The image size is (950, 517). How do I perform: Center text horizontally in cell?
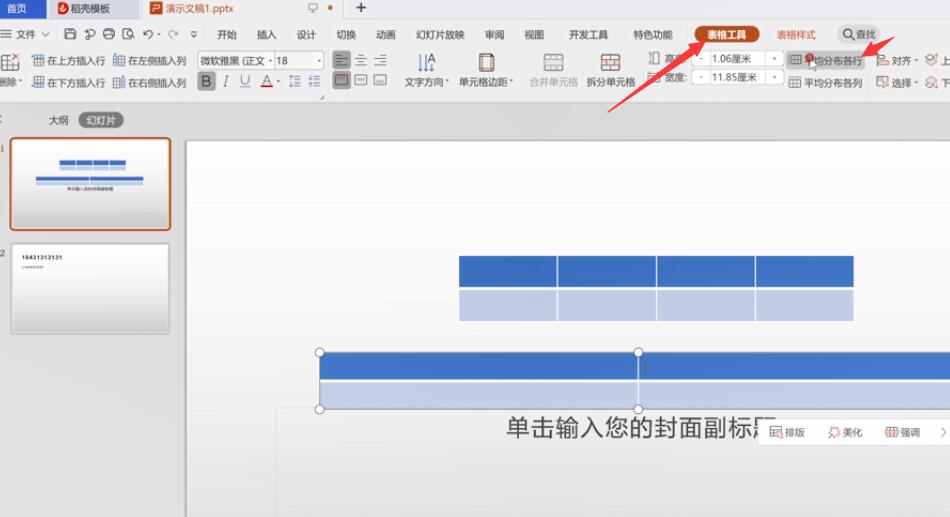point(361,60)
